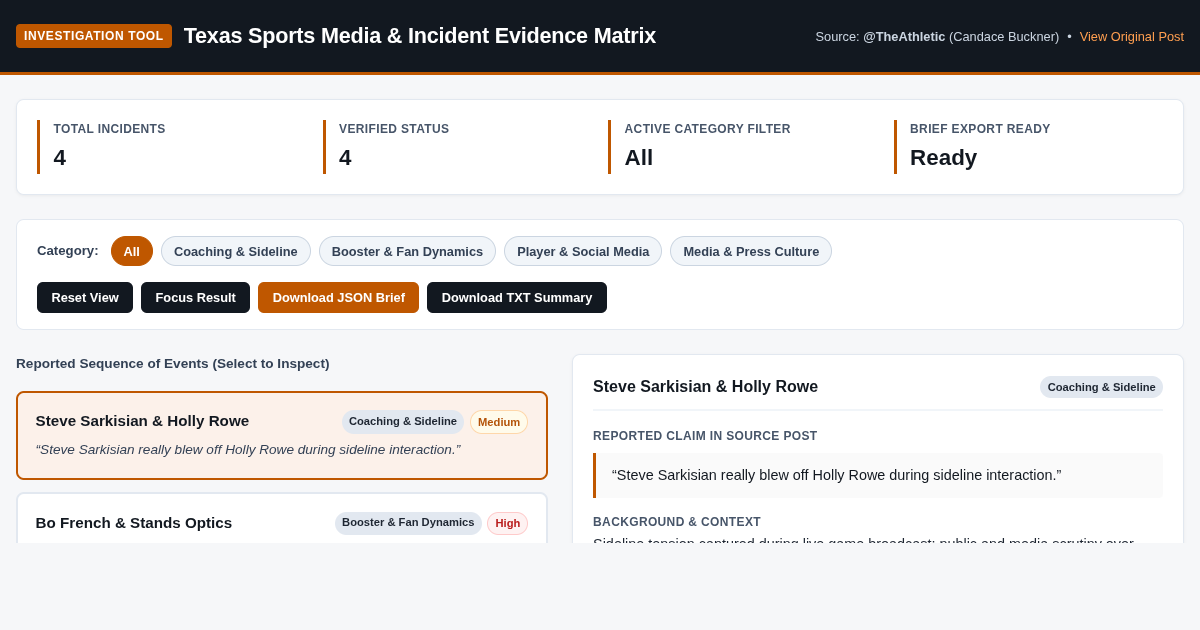Click the detail panel title Steve Sarkisian & Holly Rowe
The image size is (1200, 630).
pos(705,387)
